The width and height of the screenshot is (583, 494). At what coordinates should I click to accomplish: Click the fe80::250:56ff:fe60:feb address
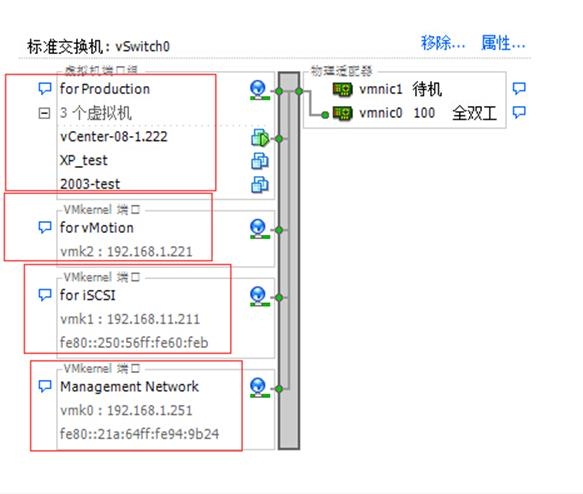point(134,343)
